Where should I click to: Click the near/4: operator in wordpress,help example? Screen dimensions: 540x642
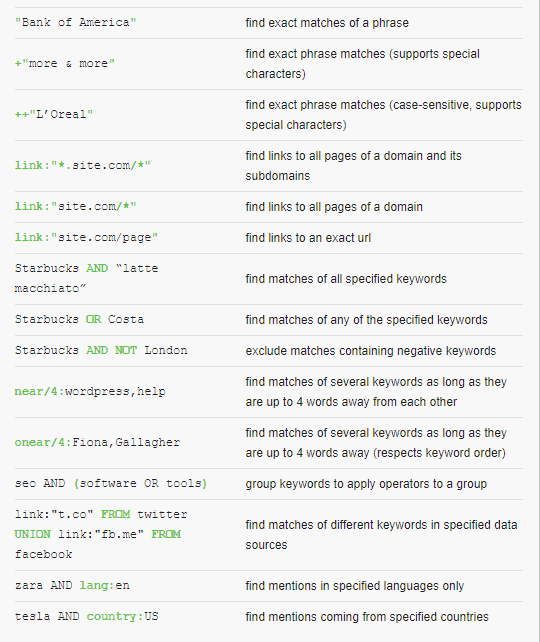[x=40, y=391]
